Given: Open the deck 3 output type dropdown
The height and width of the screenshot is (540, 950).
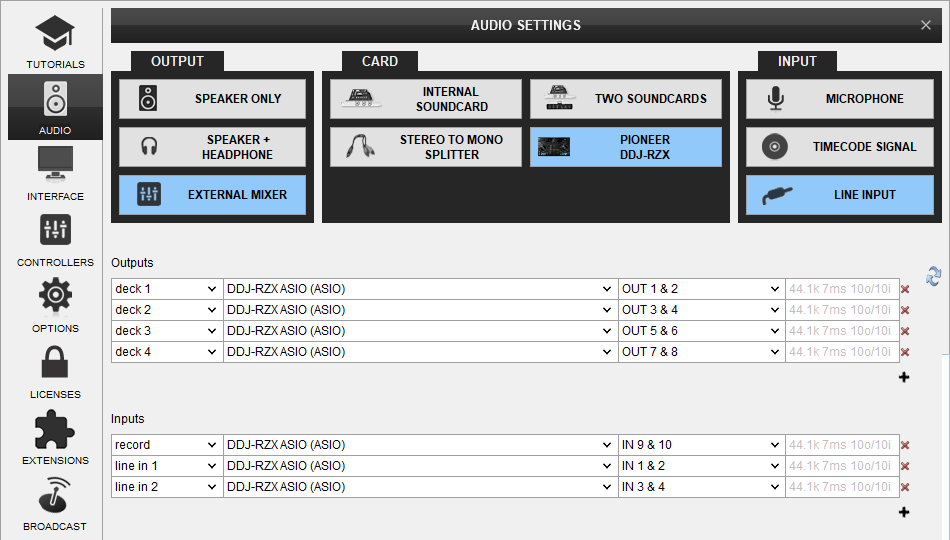Looking at the screenshot, I should [167, 331].
